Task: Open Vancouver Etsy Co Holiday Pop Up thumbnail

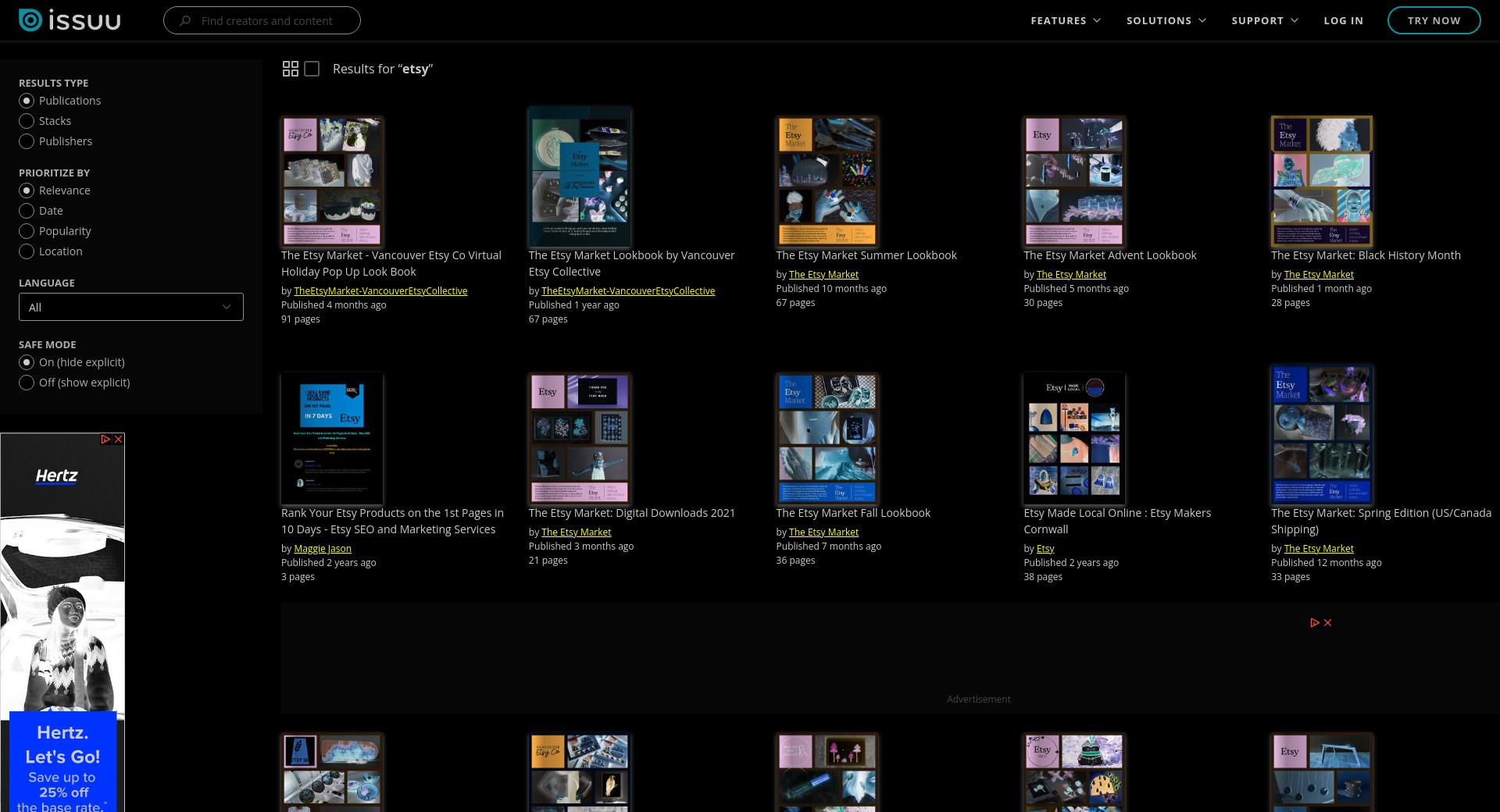Action: (332, 181)
